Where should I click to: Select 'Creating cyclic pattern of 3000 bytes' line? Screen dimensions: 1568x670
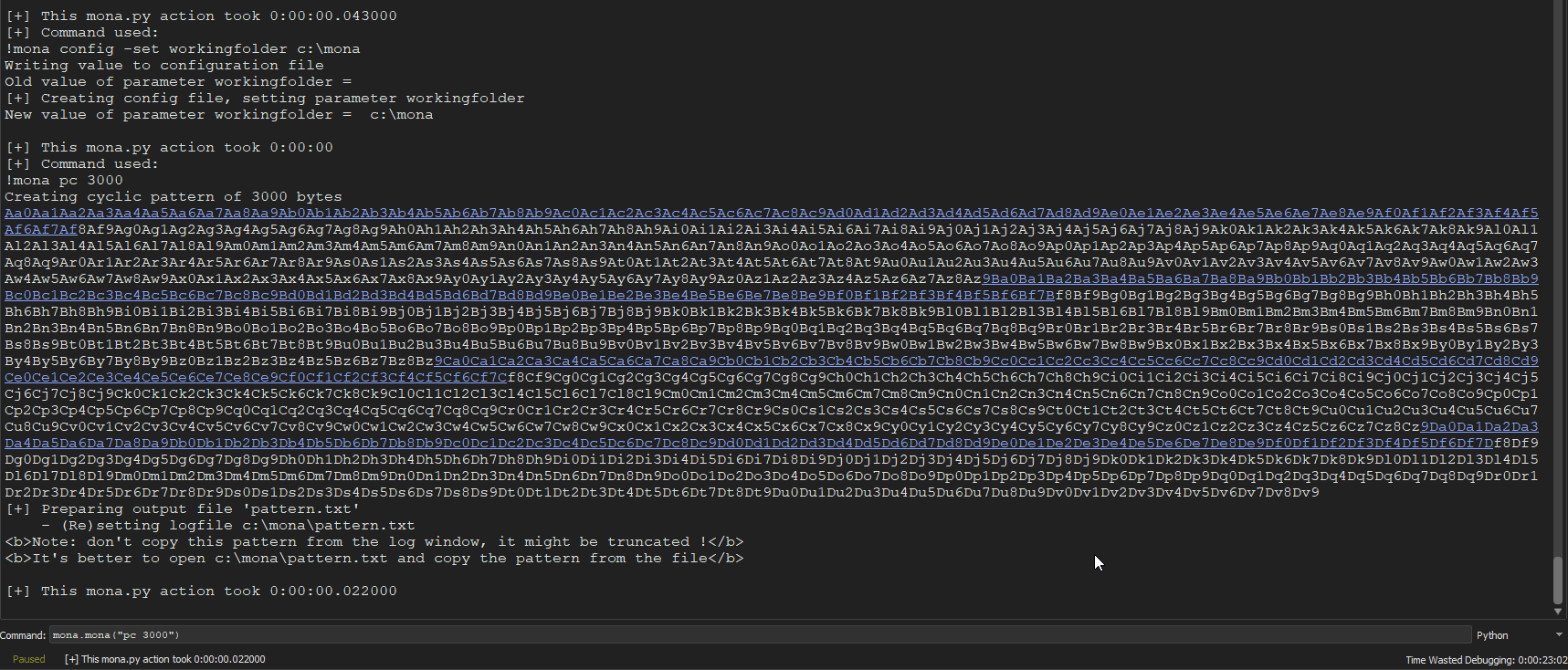coord(174,197)
